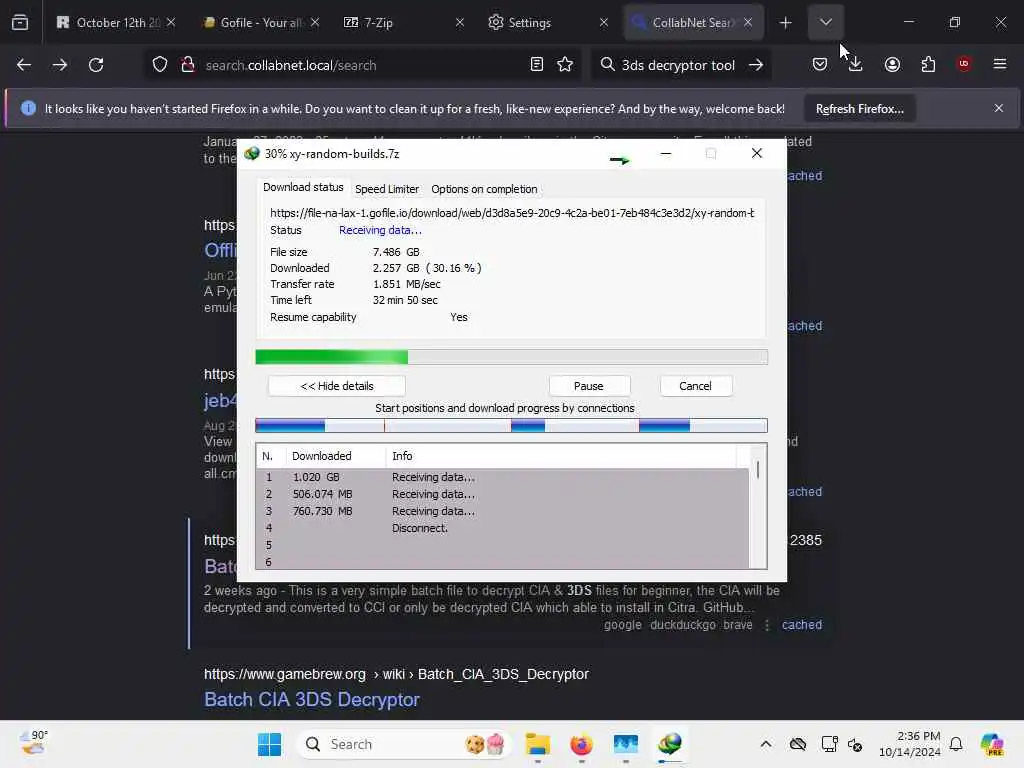Click the Downloaded column header
Screen dimensions: 1024x768
click(x=336, y=456)
